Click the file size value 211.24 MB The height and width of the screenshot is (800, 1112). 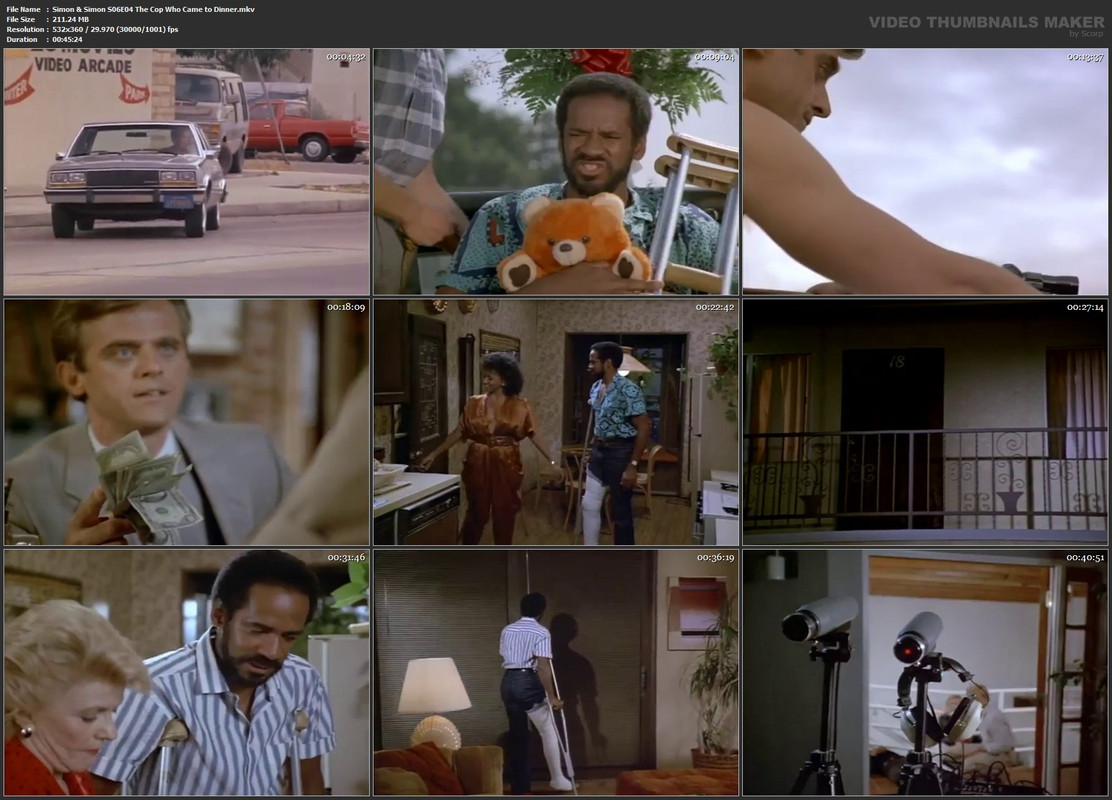pyautogui.click(x=70, y=19)
